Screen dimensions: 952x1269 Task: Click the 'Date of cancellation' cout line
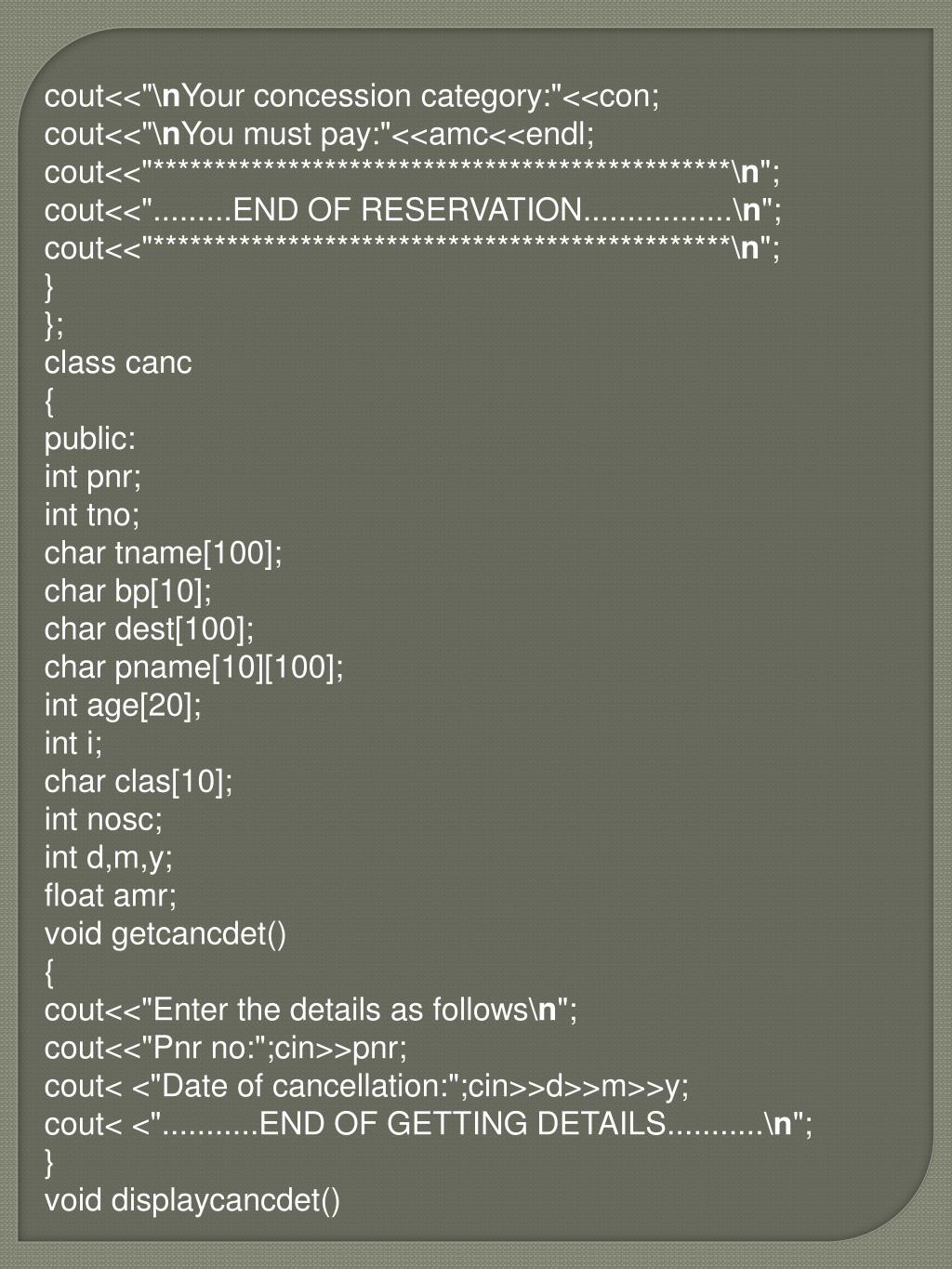pyautogui.click(x=367, y=1087)
